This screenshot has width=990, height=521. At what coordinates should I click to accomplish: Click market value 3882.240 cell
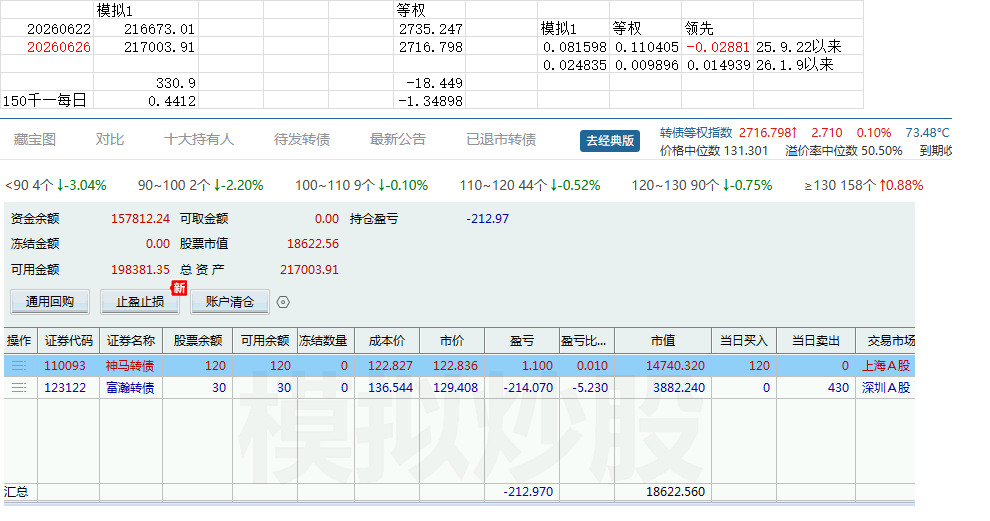pyautogui.click(x=679, y=388)
